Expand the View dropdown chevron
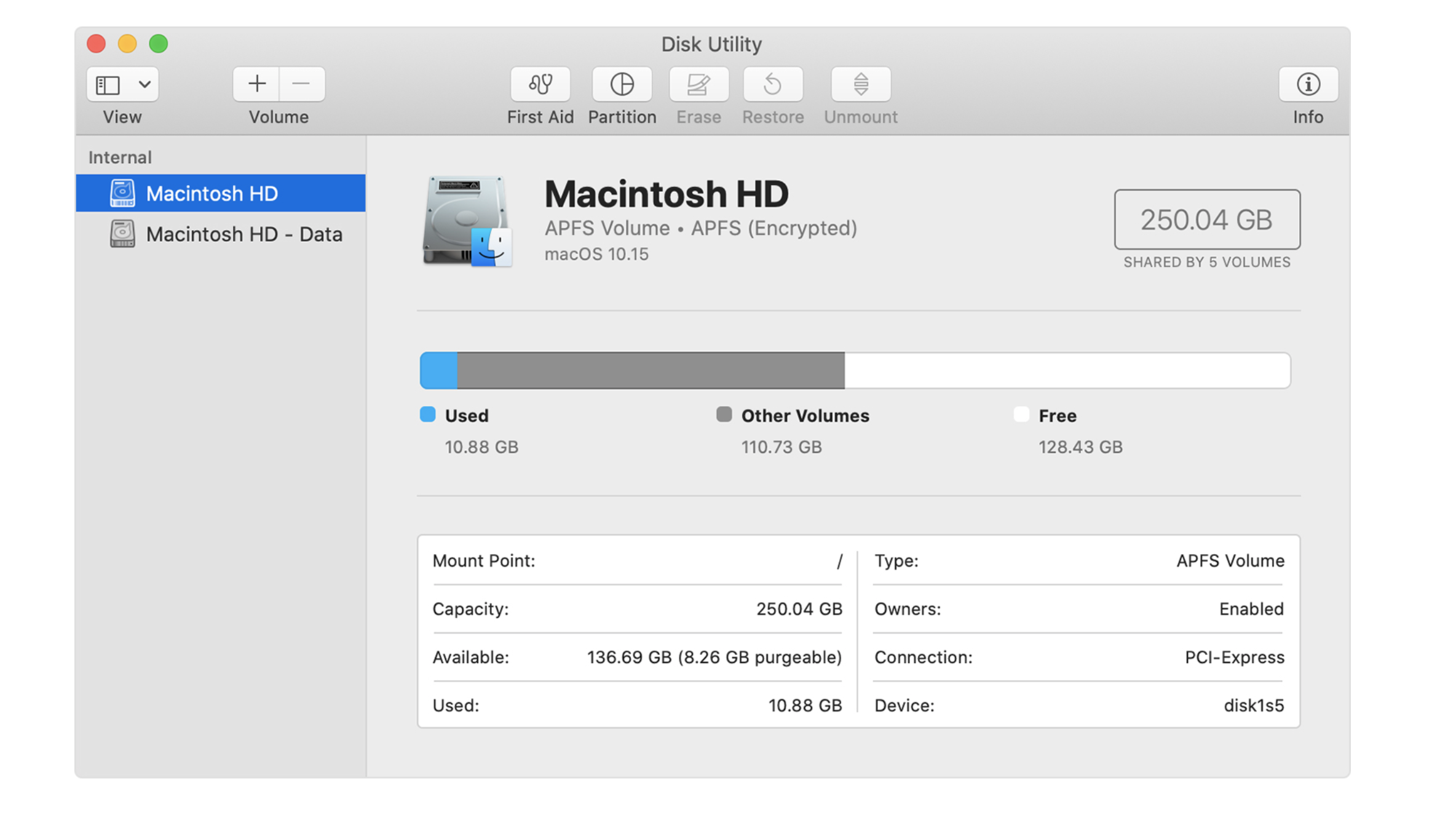The image size is (1456, 818). (x=144, y=84)
